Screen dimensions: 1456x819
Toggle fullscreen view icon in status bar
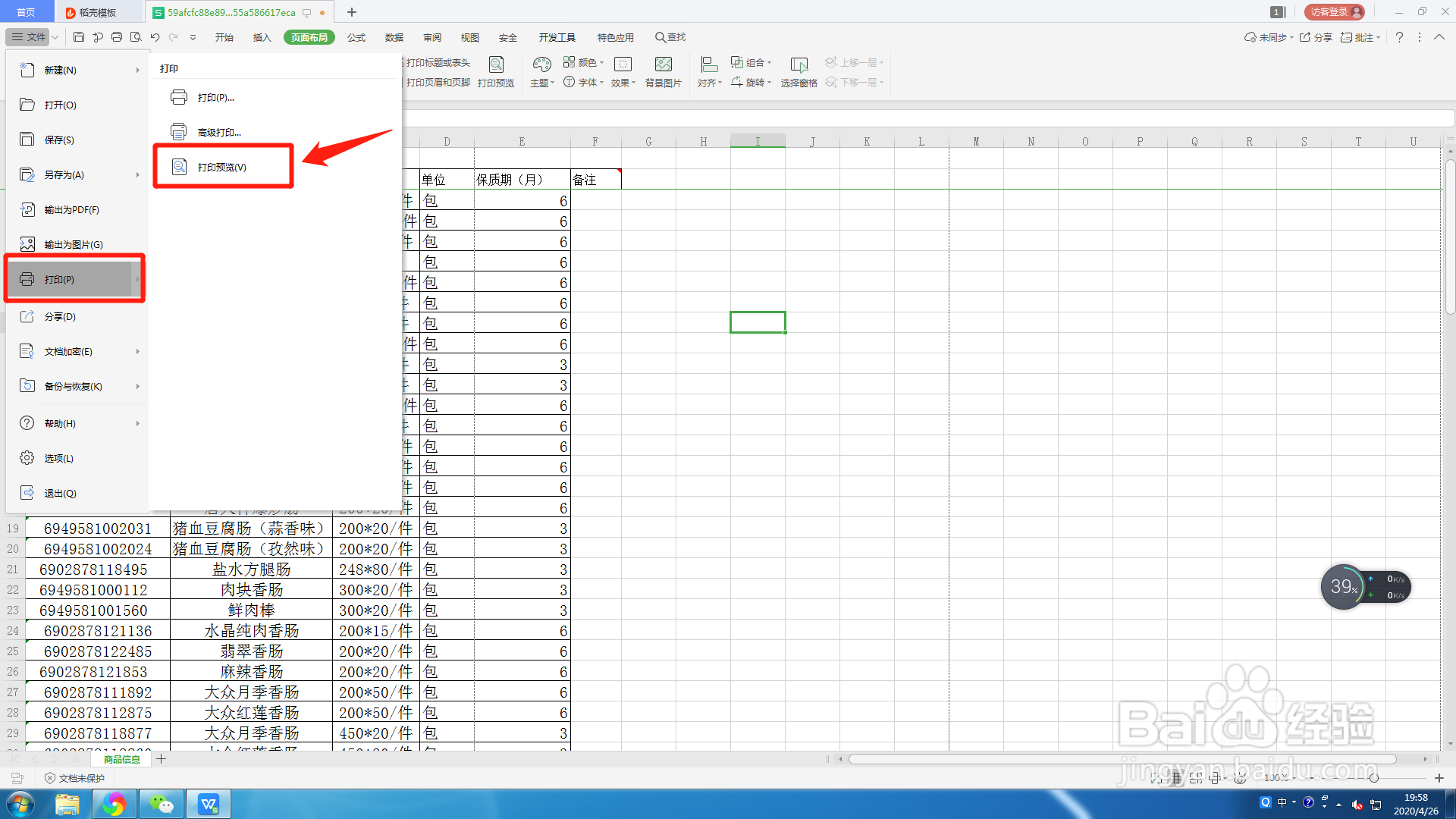click(x=1156, y=778)
